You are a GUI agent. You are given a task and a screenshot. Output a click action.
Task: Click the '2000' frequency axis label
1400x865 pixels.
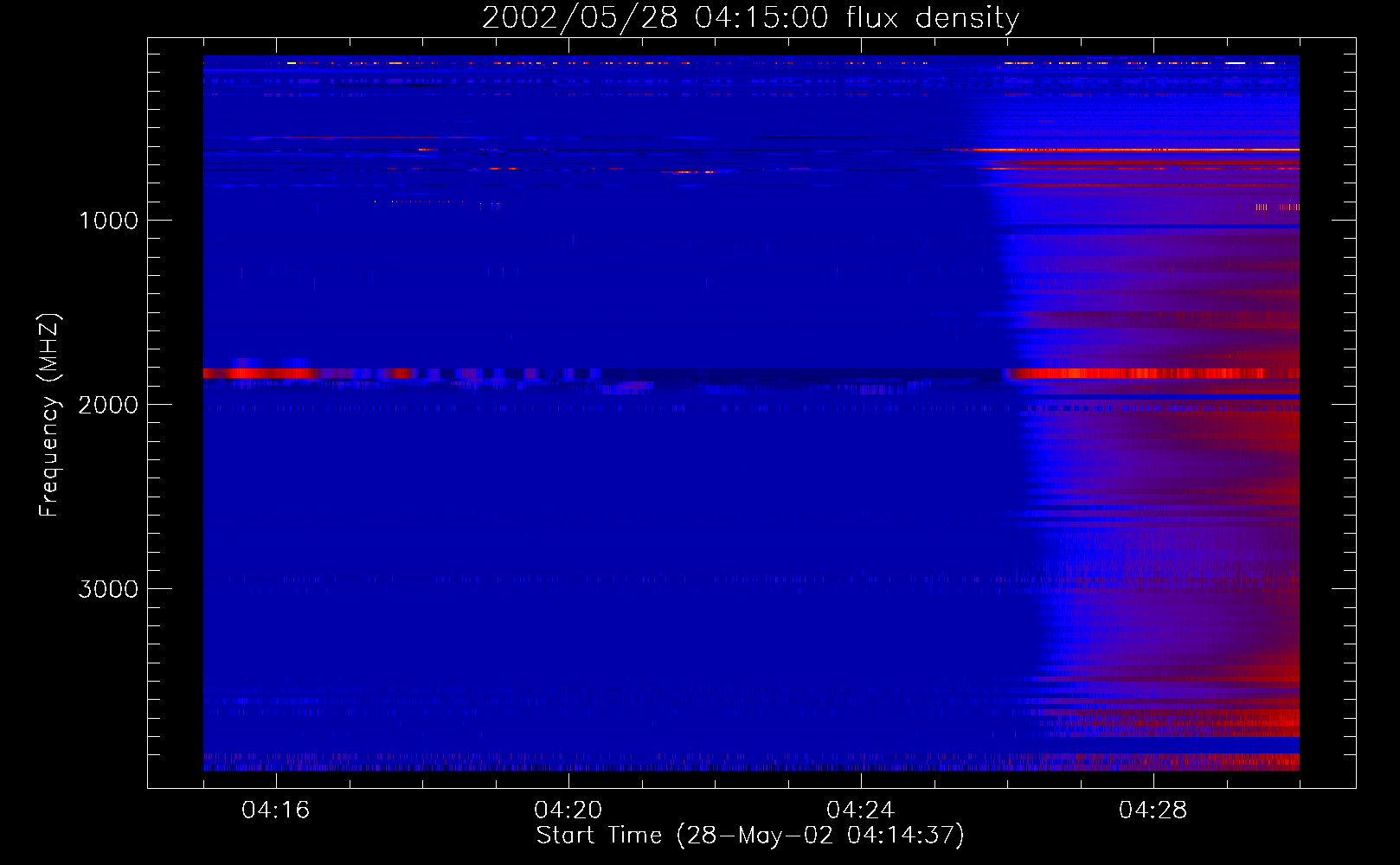tap(108, 405)
